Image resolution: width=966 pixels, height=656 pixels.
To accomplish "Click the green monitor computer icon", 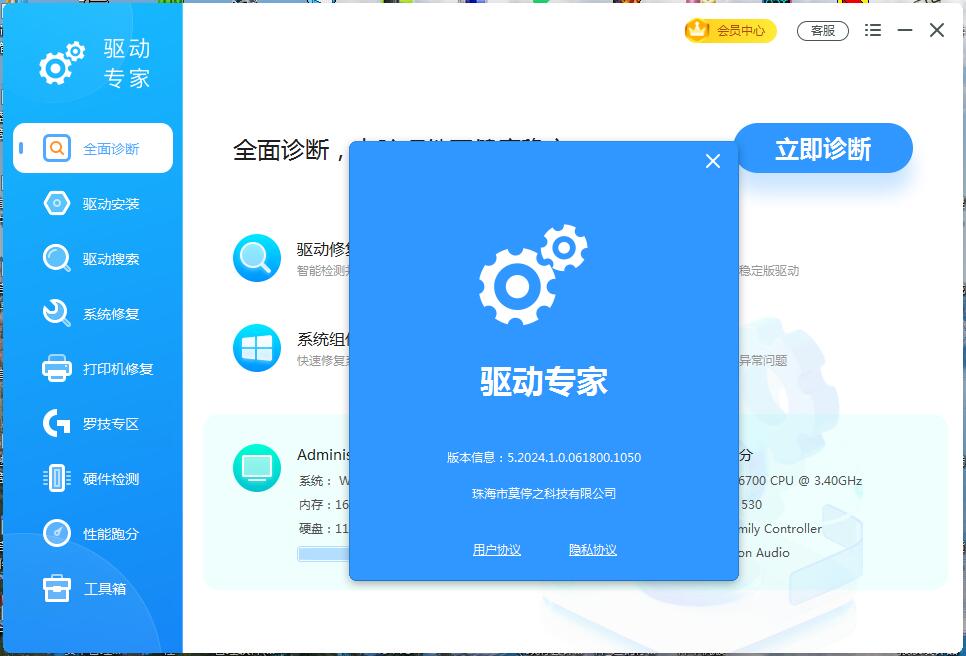I will [x=257, y=468].
